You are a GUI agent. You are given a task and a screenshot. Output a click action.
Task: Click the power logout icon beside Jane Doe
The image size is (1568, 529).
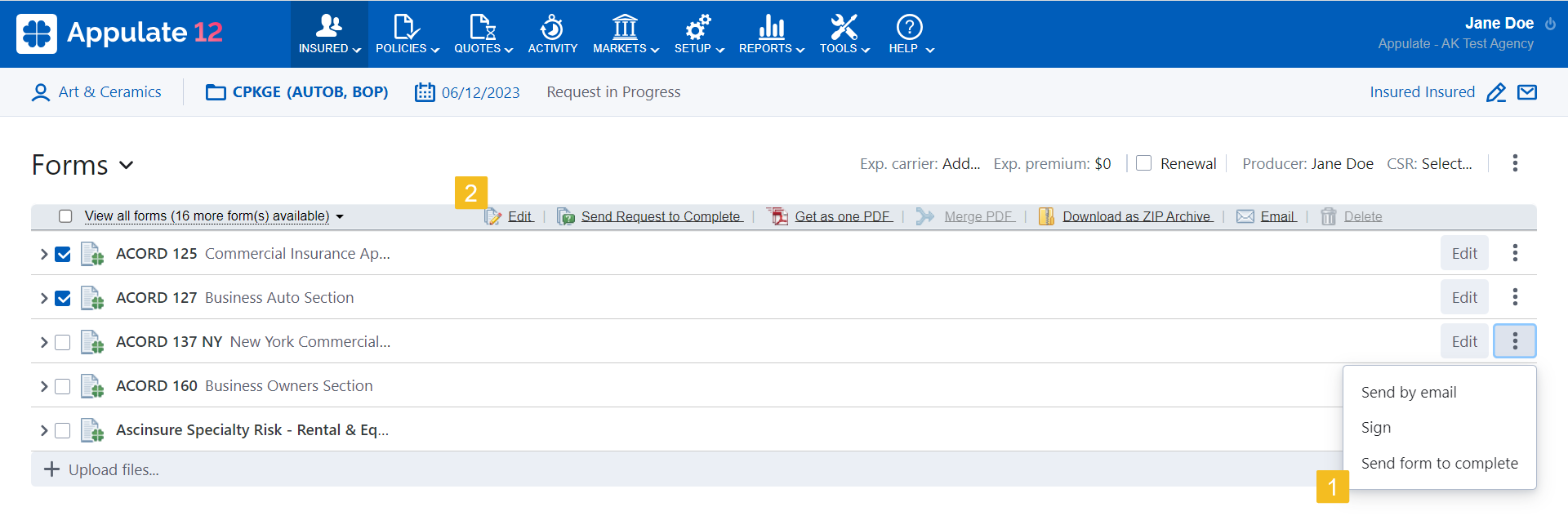pyautogui.click(x=1550, y=24)
